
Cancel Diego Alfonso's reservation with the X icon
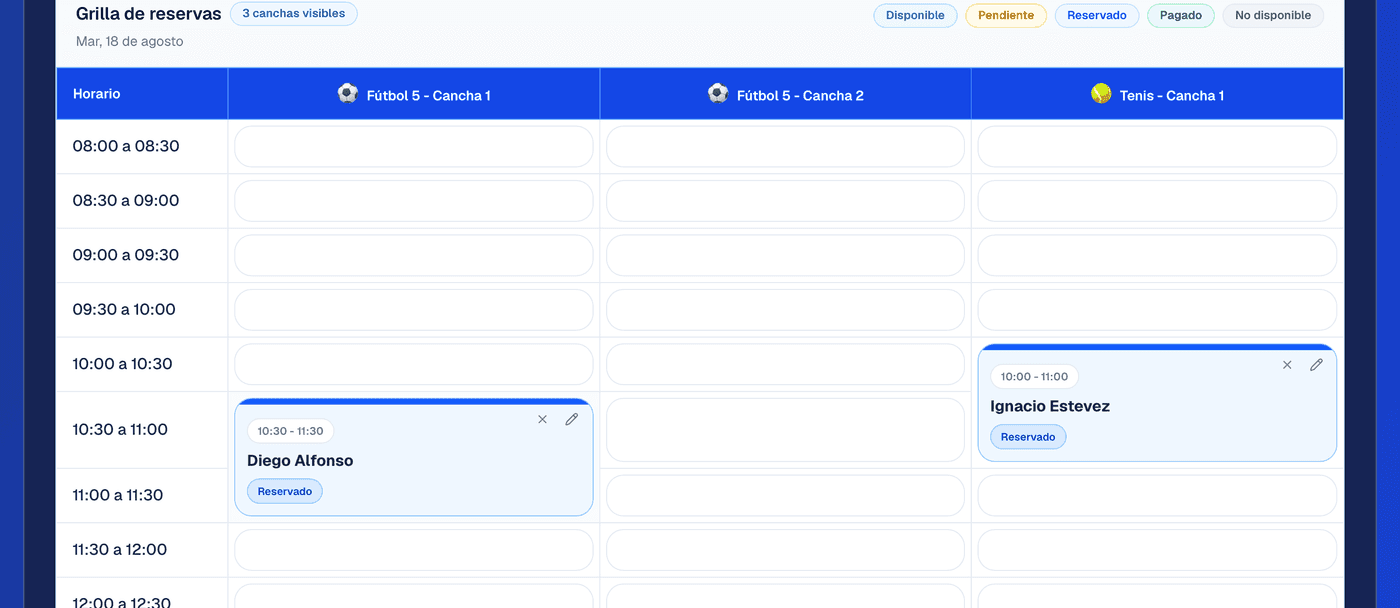point(542,419)
